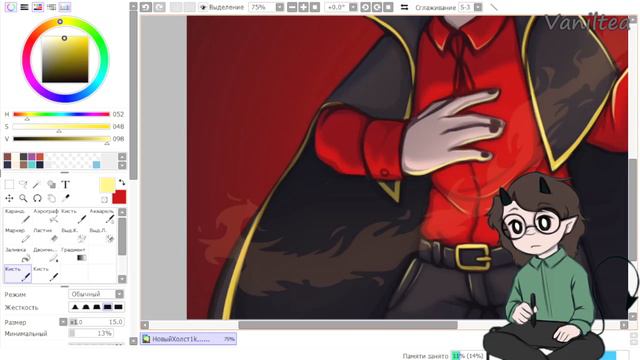Select the Rotate view tool
This screenshot has width=640, height=360.
37,198
